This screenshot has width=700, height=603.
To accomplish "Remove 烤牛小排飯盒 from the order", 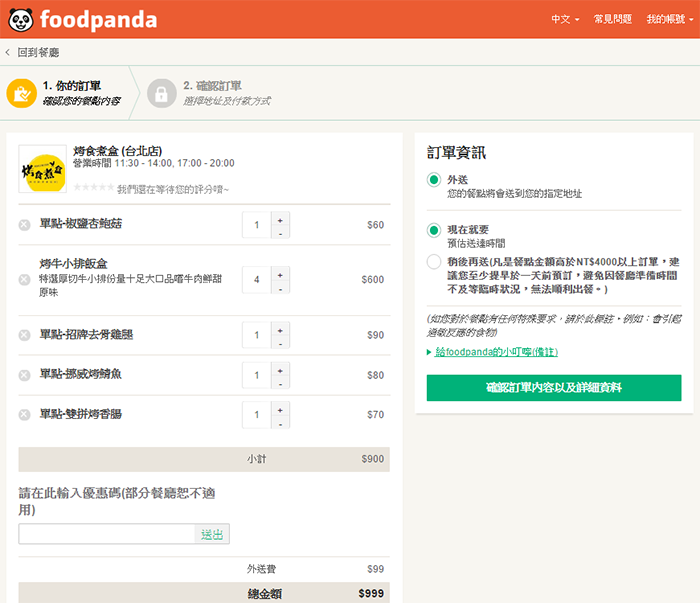I will tap(24, 280).
